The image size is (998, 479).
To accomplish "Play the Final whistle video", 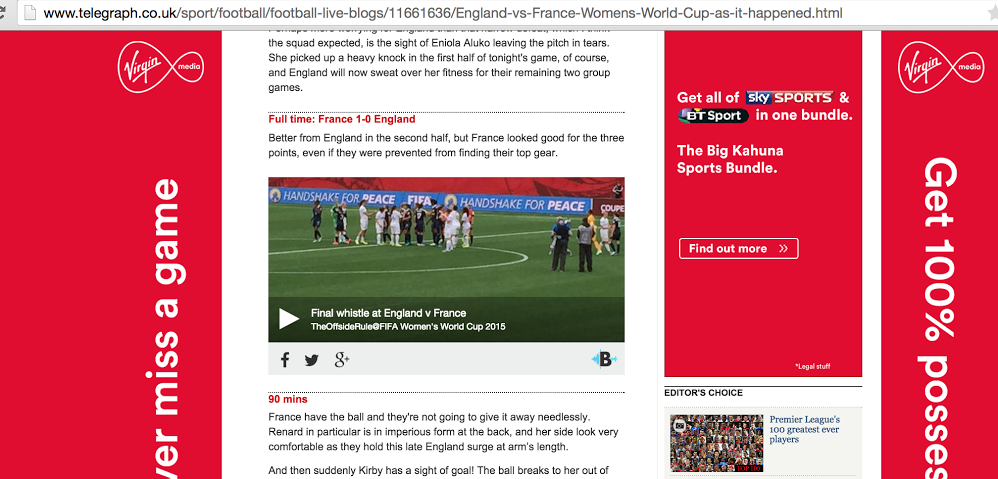I will point(289,319).
